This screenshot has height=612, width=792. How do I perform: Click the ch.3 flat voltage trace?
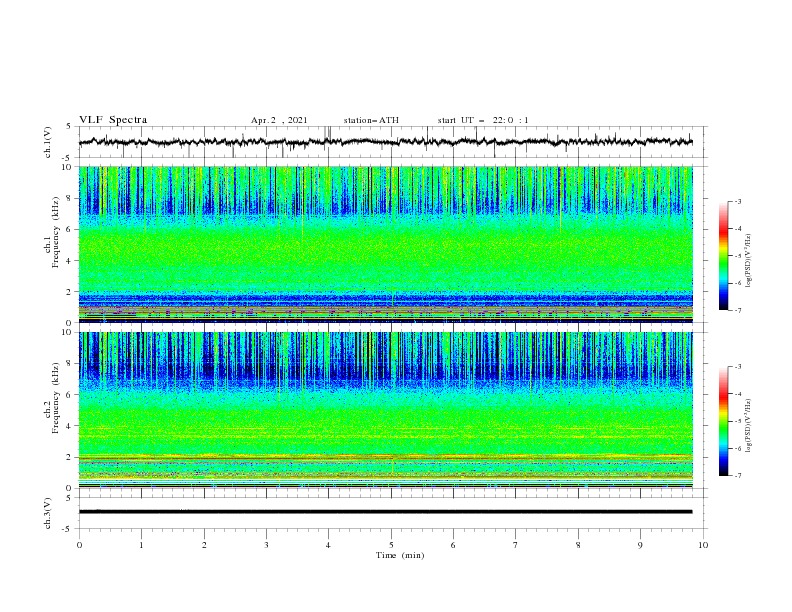tap(385, 512)
